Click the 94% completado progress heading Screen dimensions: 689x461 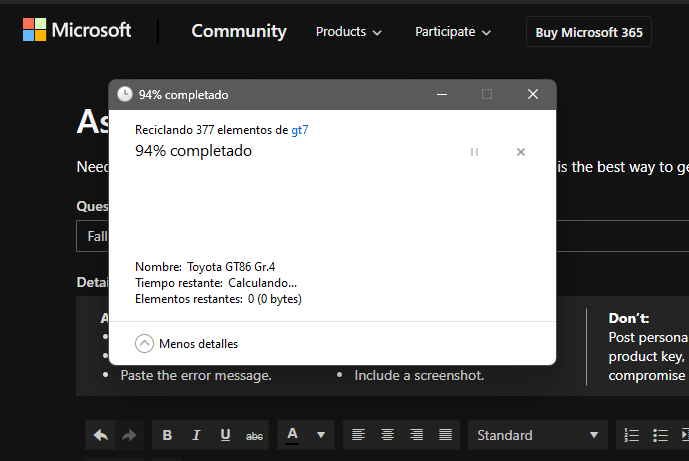point(193,151)
